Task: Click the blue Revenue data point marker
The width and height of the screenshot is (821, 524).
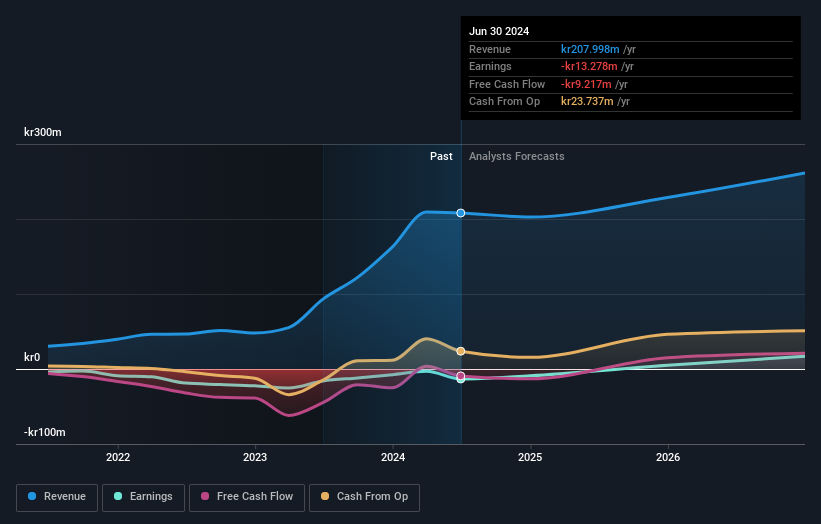Action: 461,213
